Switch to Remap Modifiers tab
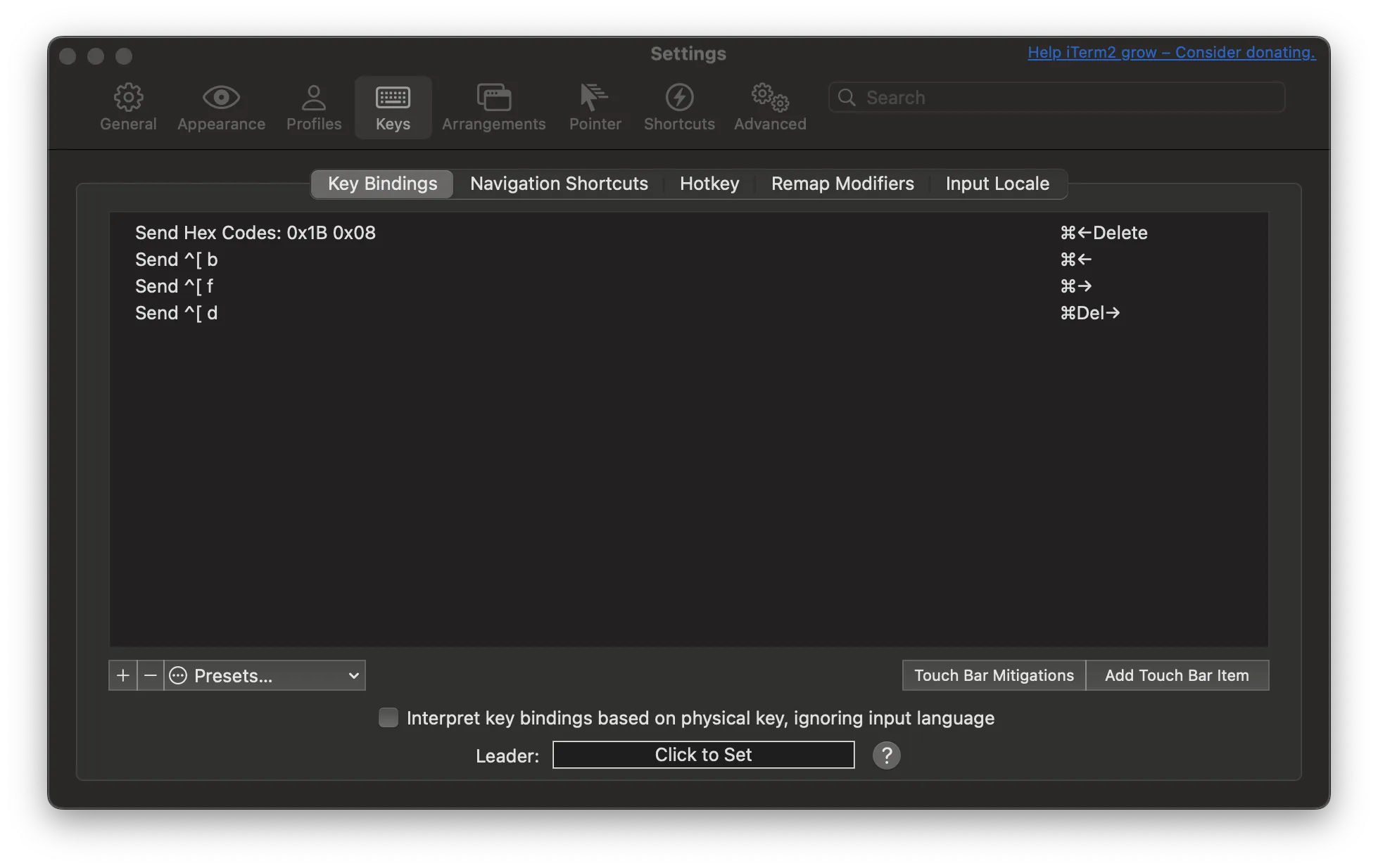The height and width of the screenshot is (868, 1378). [x=842, y=184]
